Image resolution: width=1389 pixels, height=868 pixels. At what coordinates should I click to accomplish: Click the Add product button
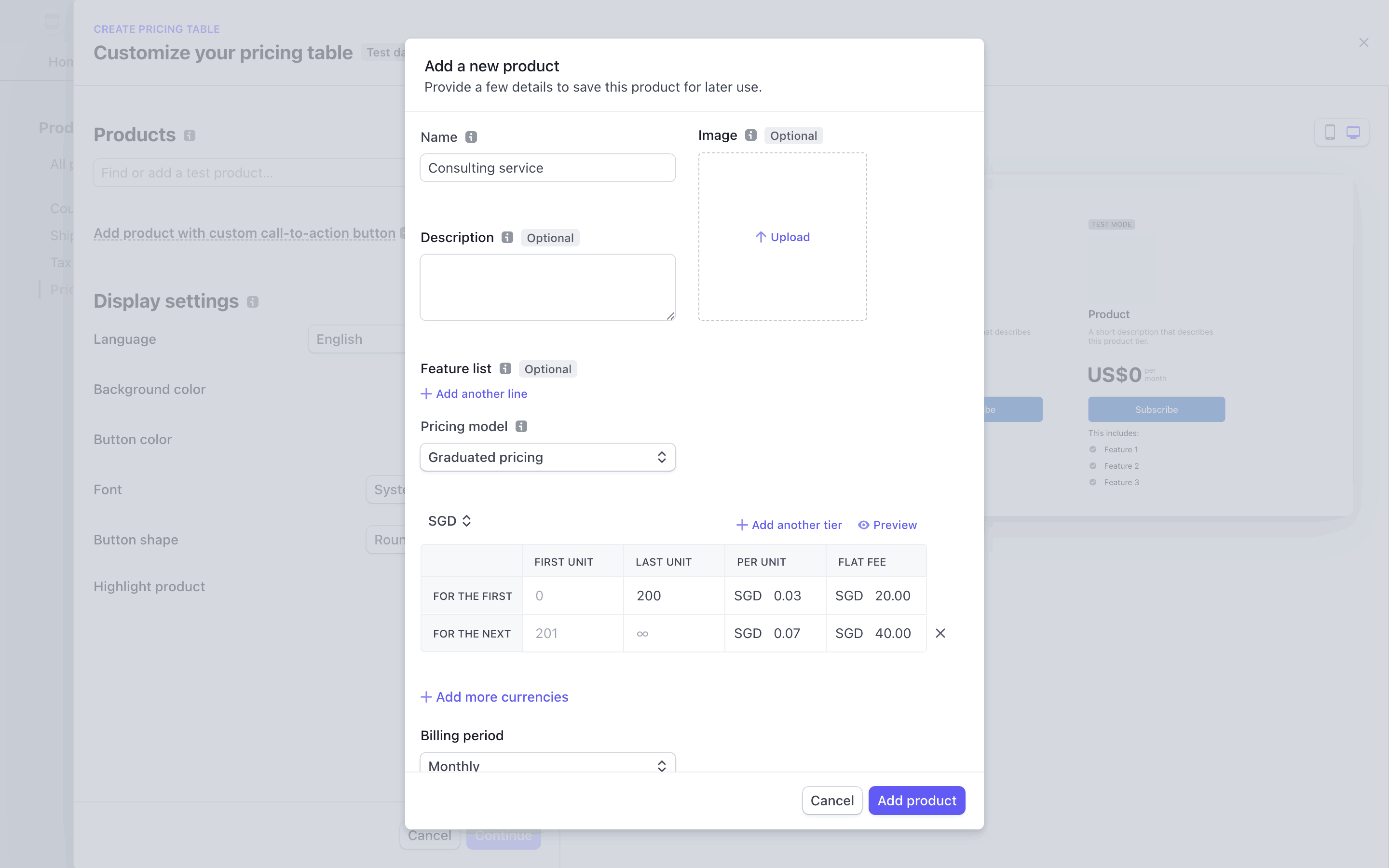pyautogui.click(x=916, y=800)
